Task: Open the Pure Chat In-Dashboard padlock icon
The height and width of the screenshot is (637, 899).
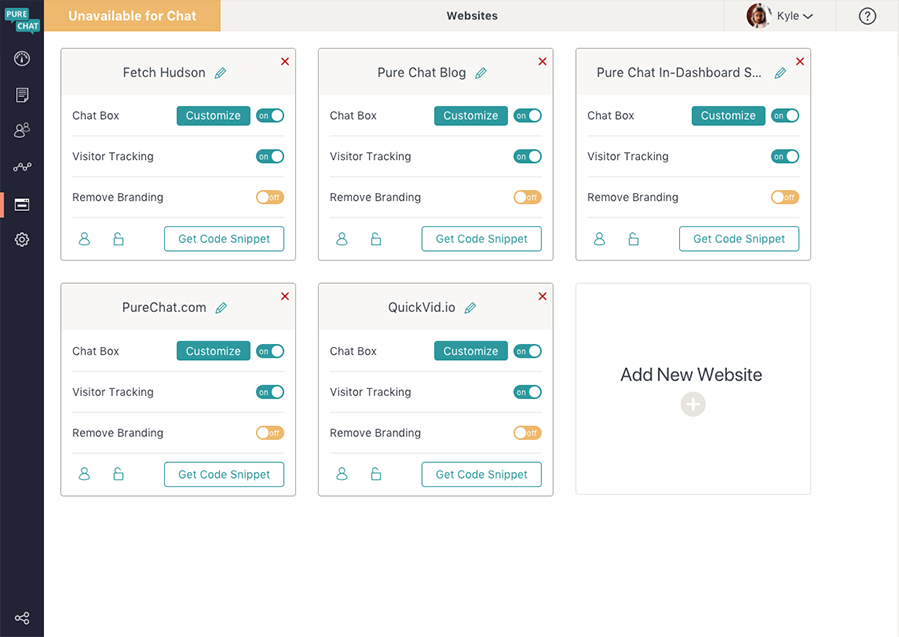Action: 633,239
